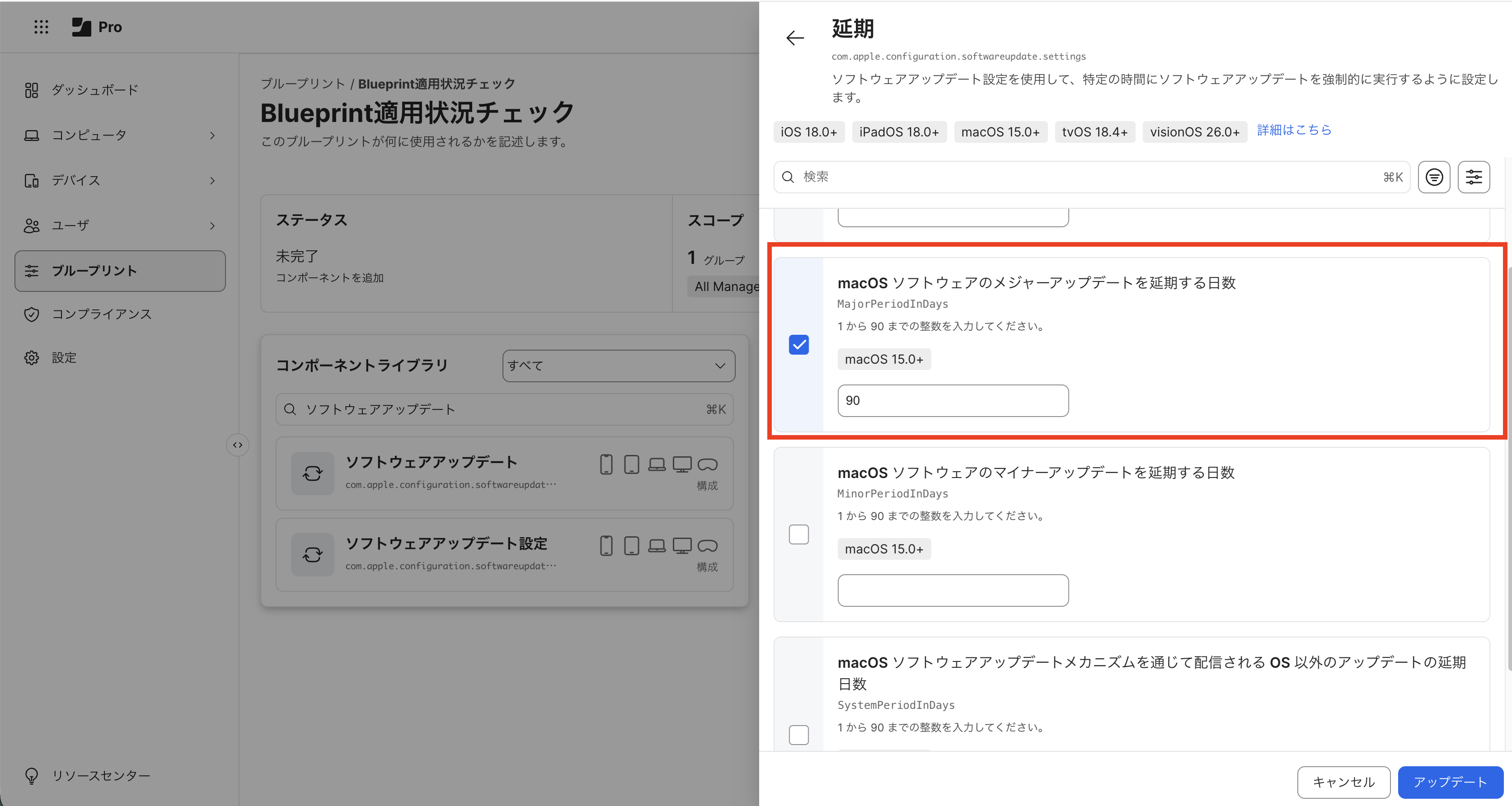Open リソースセンター at sidebar bottom
This screenshot has height=806, width=1512.
(120, 775)
